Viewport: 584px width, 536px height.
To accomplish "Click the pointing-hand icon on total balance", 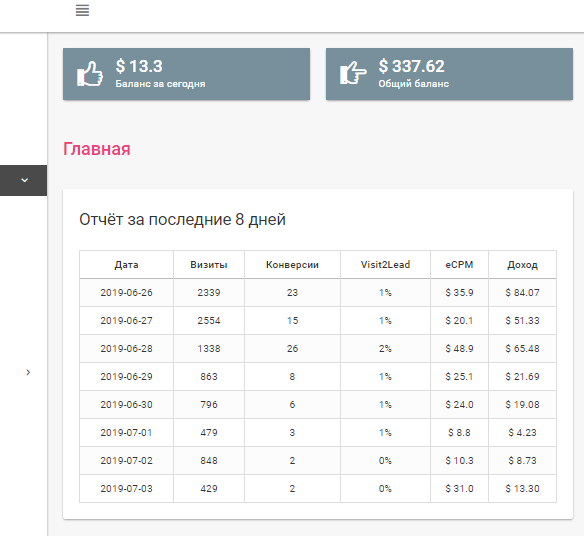I will tap(353, 73).
